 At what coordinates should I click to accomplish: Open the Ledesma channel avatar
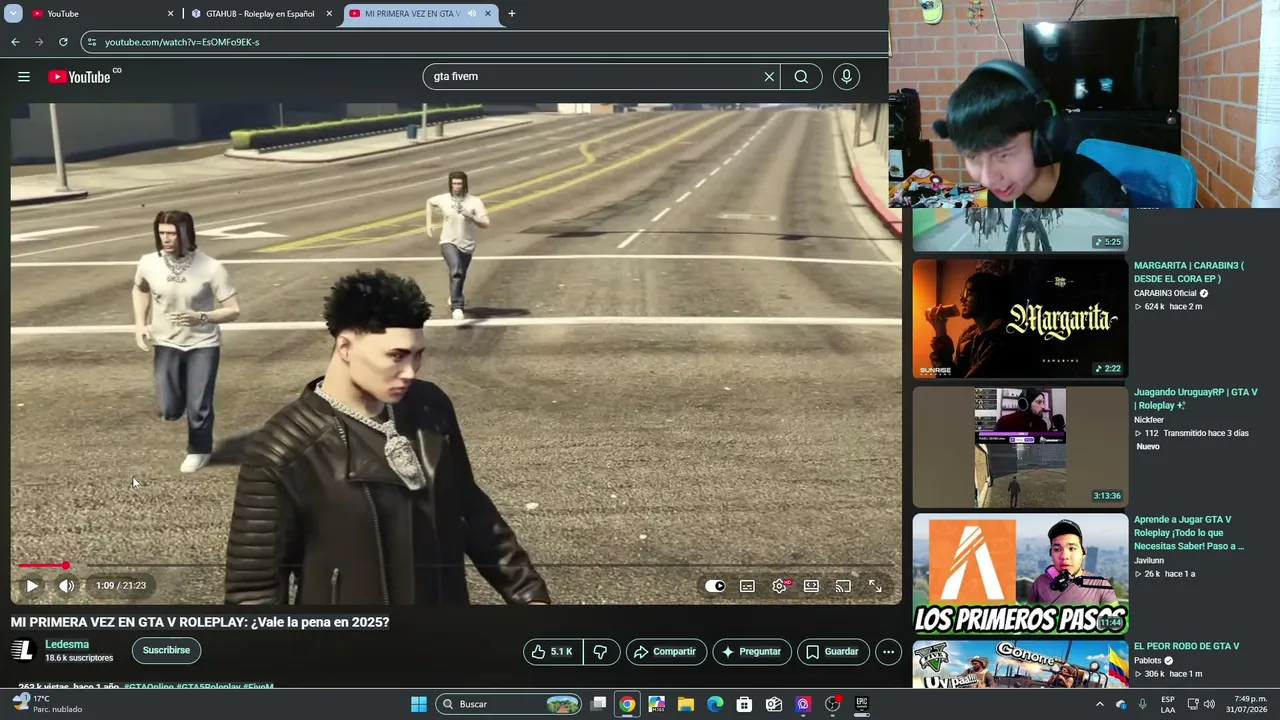[x=23, y=650]
